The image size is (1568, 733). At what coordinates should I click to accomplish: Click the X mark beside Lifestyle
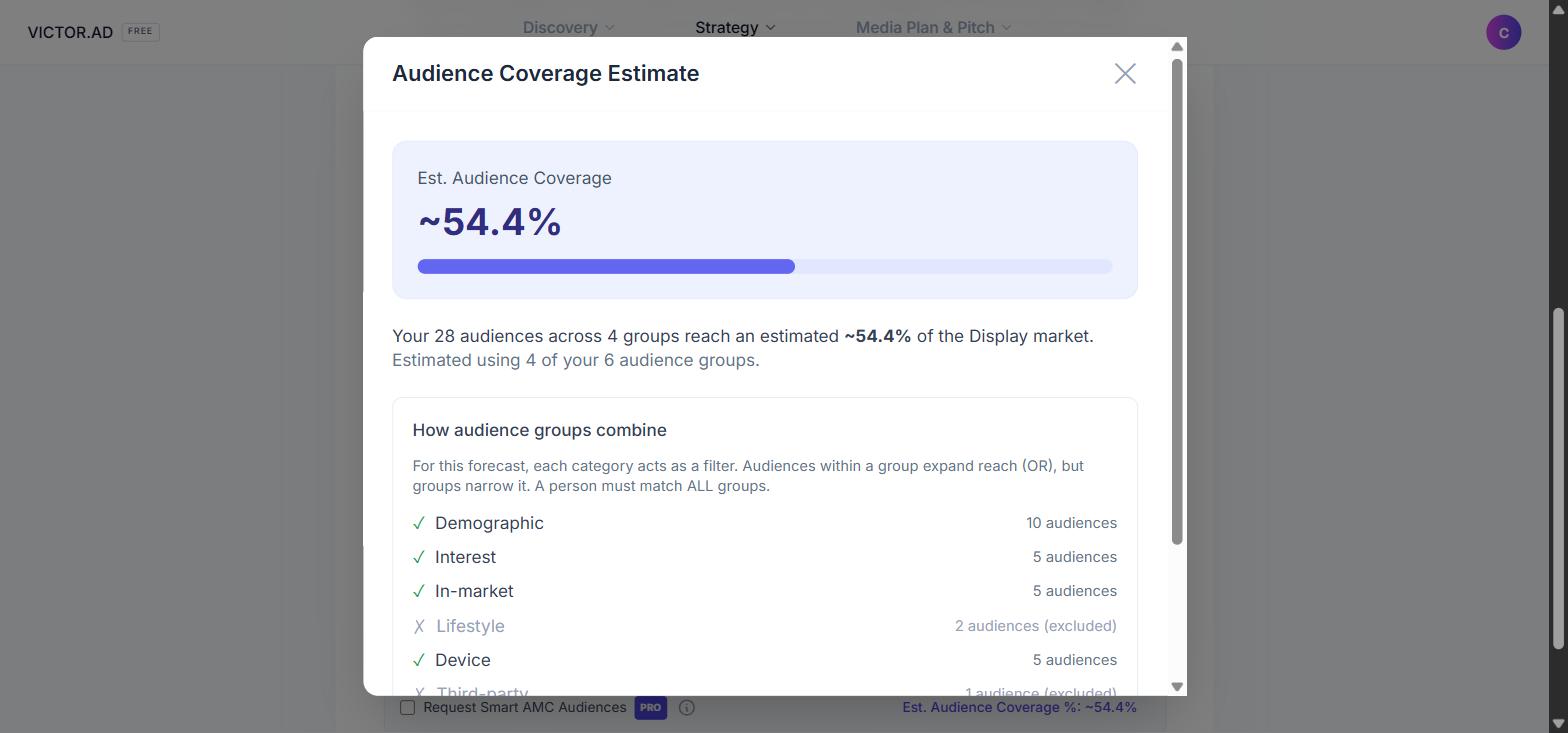(x=419, y=626)
